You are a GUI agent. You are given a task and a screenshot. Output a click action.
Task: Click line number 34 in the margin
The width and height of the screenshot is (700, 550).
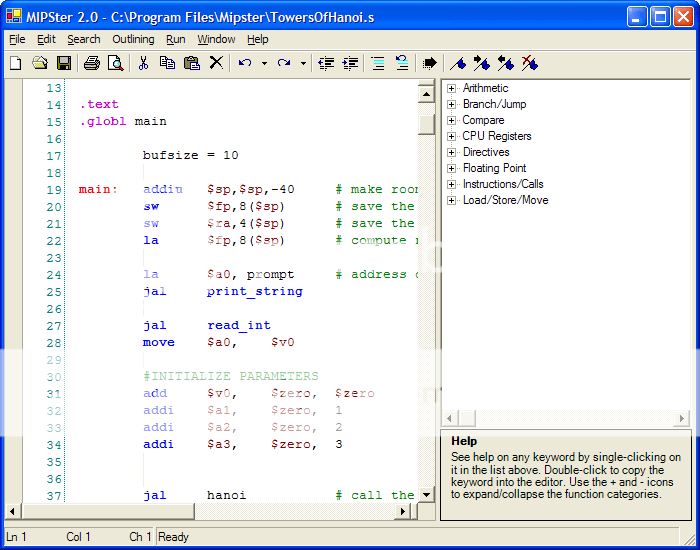tap(54, 445)
